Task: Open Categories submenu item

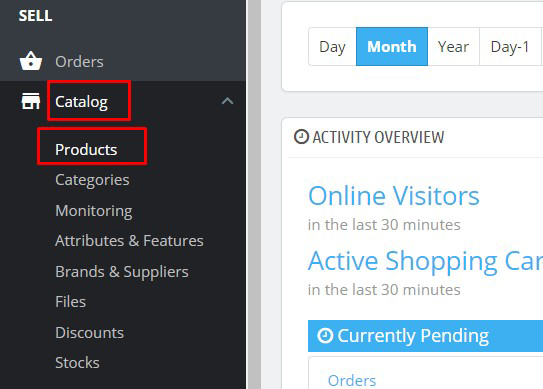Action: click(x=92, y=180)
